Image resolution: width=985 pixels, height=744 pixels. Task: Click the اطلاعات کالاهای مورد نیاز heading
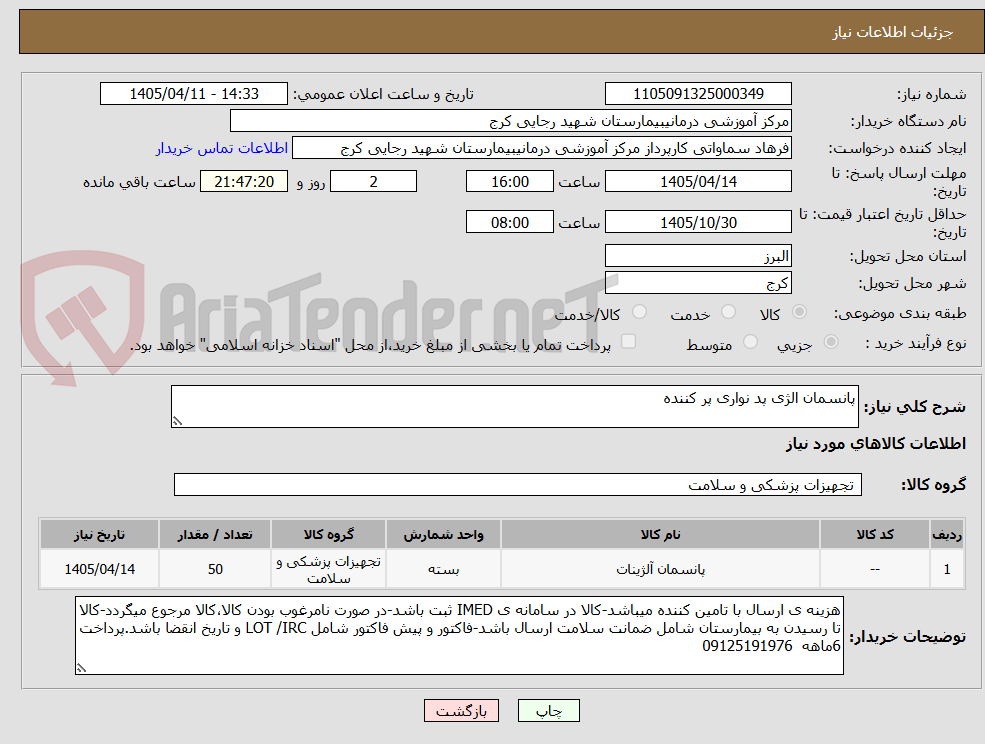[x=876, y=444]
